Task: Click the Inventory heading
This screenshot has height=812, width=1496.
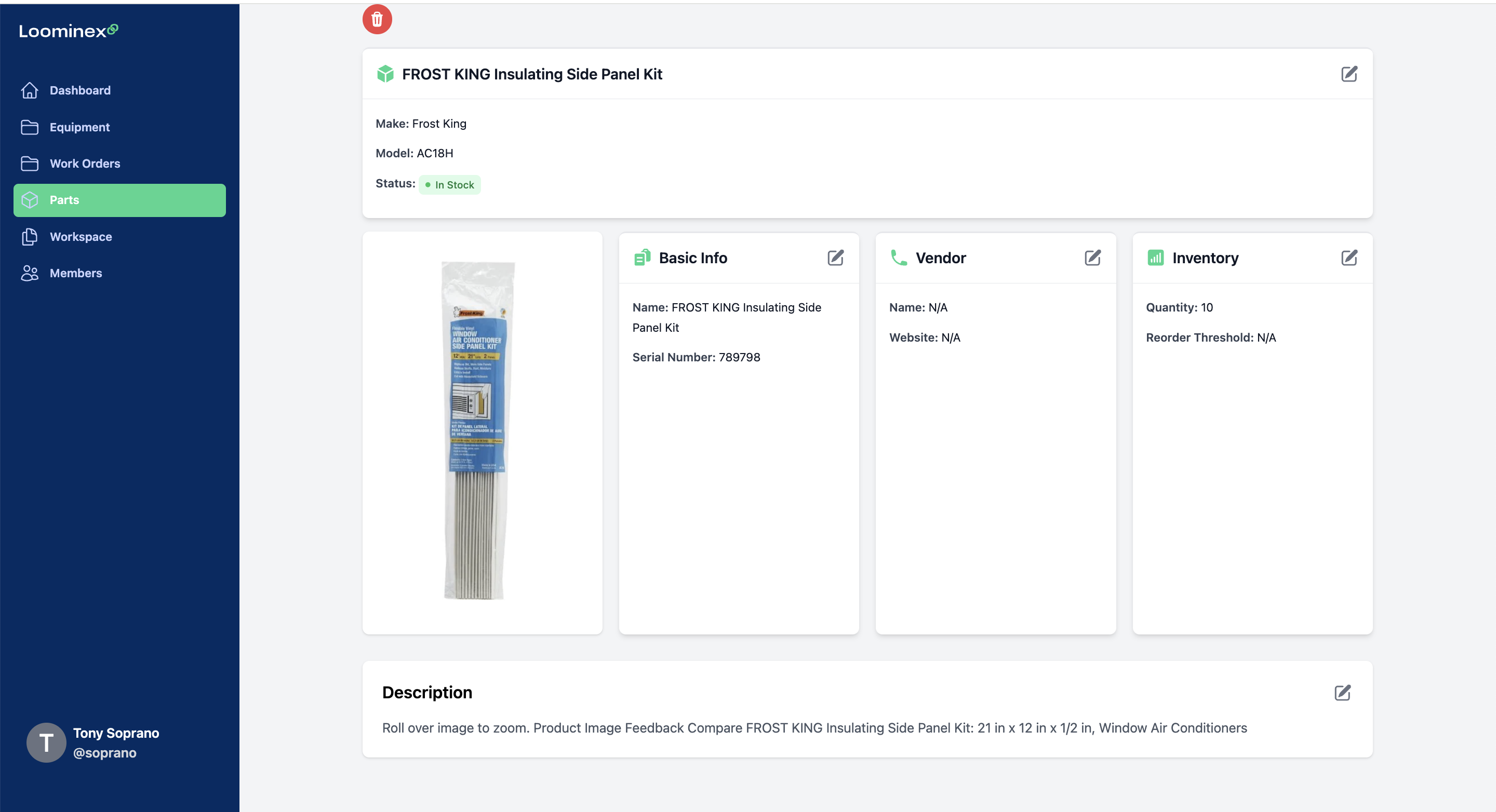Action: 1205,258
